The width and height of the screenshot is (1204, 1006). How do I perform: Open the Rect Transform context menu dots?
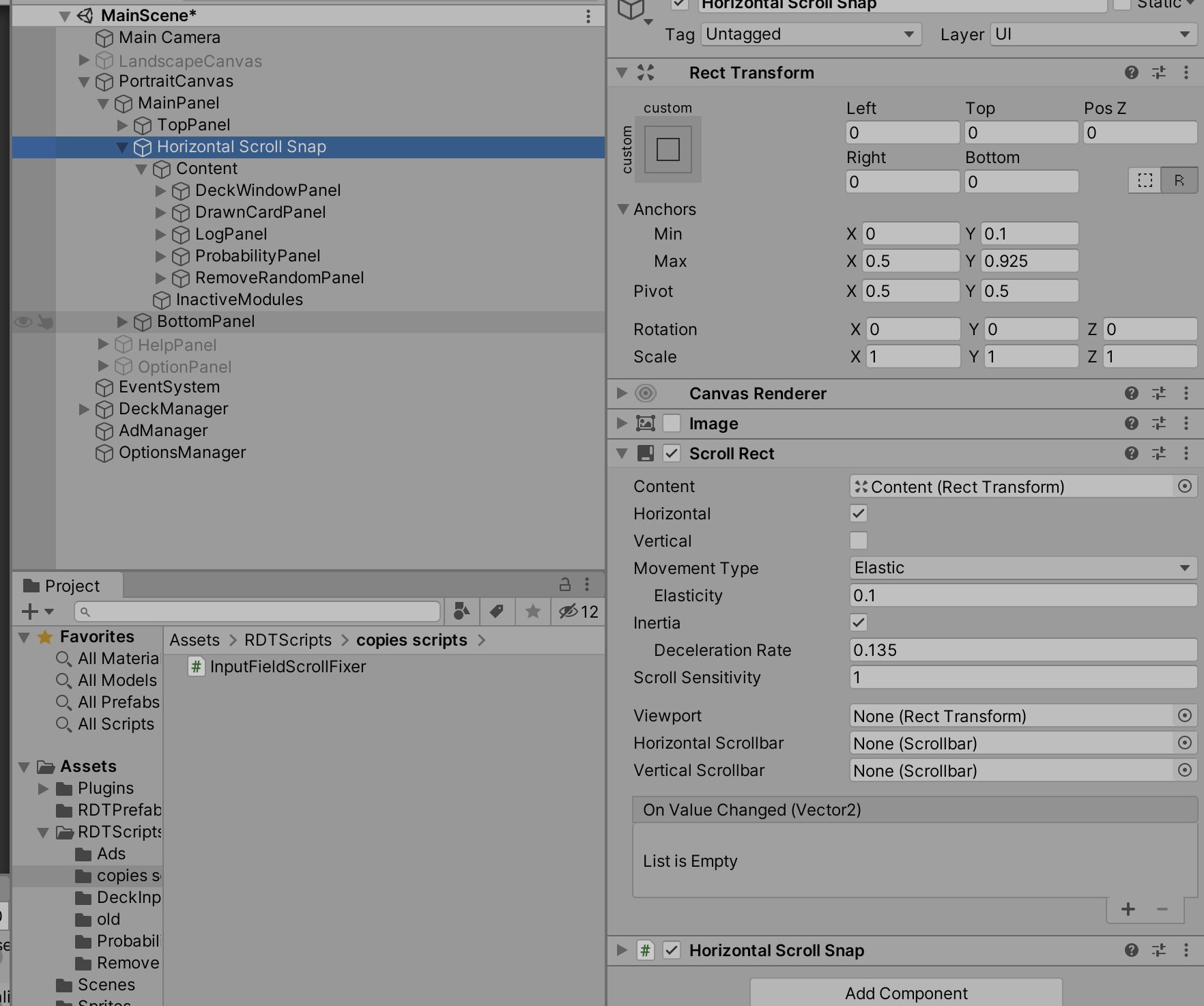click(x=1186, y=72)
